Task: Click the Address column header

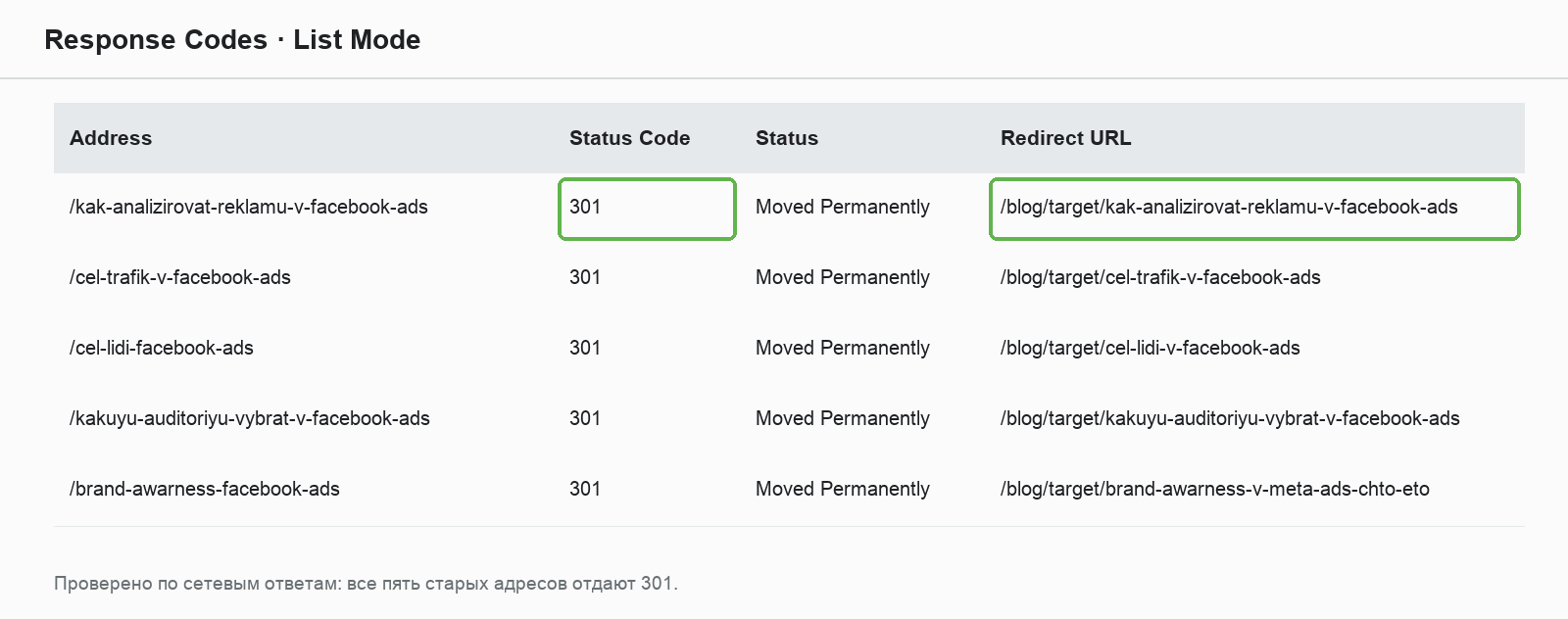Action: tap(111, 138)
